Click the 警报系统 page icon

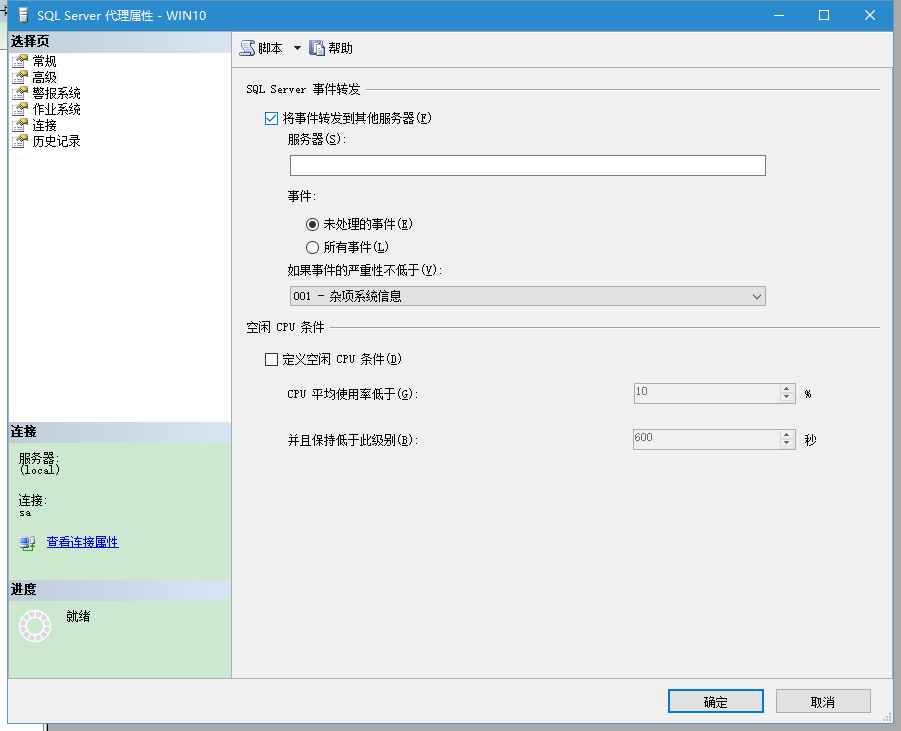19,93
